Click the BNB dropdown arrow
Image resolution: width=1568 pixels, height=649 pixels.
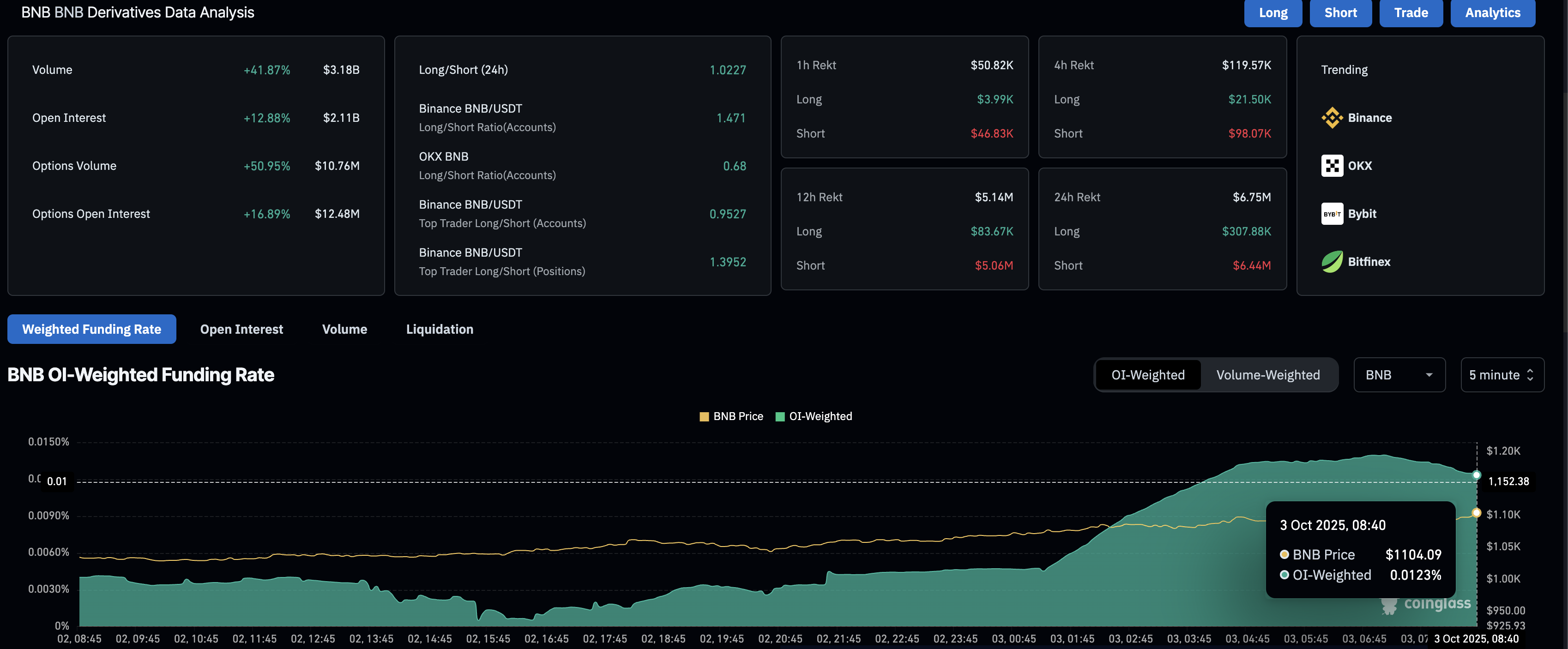coord(1429,375)
